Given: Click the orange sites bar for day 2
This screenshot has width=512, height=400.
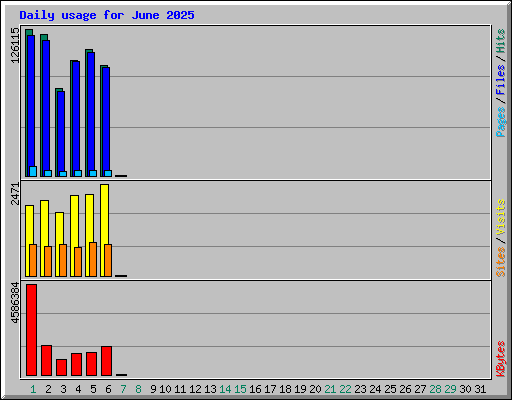Looking at the screenshot, I should [x=48, y=261].
